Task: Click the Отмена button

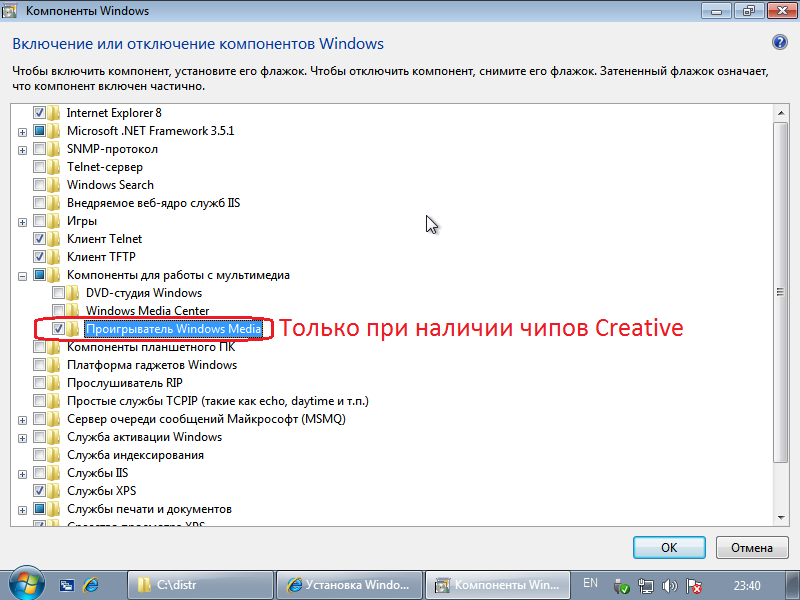Action: click(751, 547)
